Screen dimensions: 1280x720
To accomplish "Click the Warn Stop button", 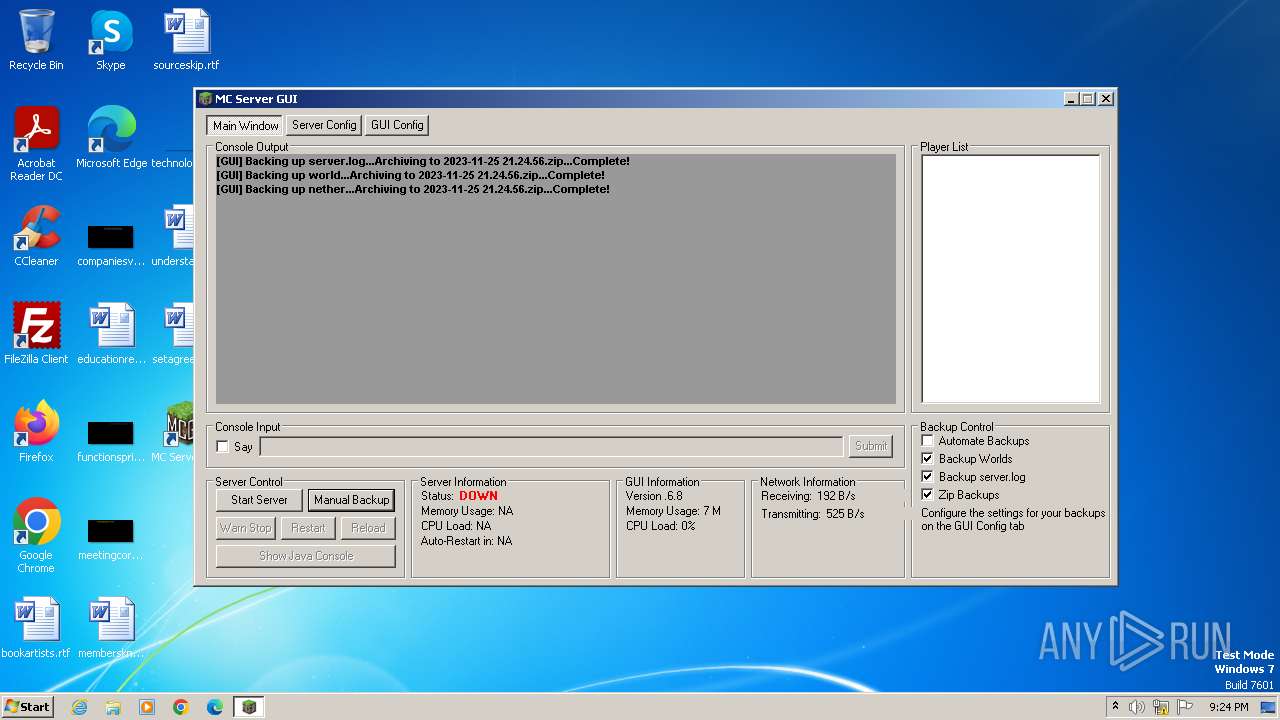I will point(246,528).
